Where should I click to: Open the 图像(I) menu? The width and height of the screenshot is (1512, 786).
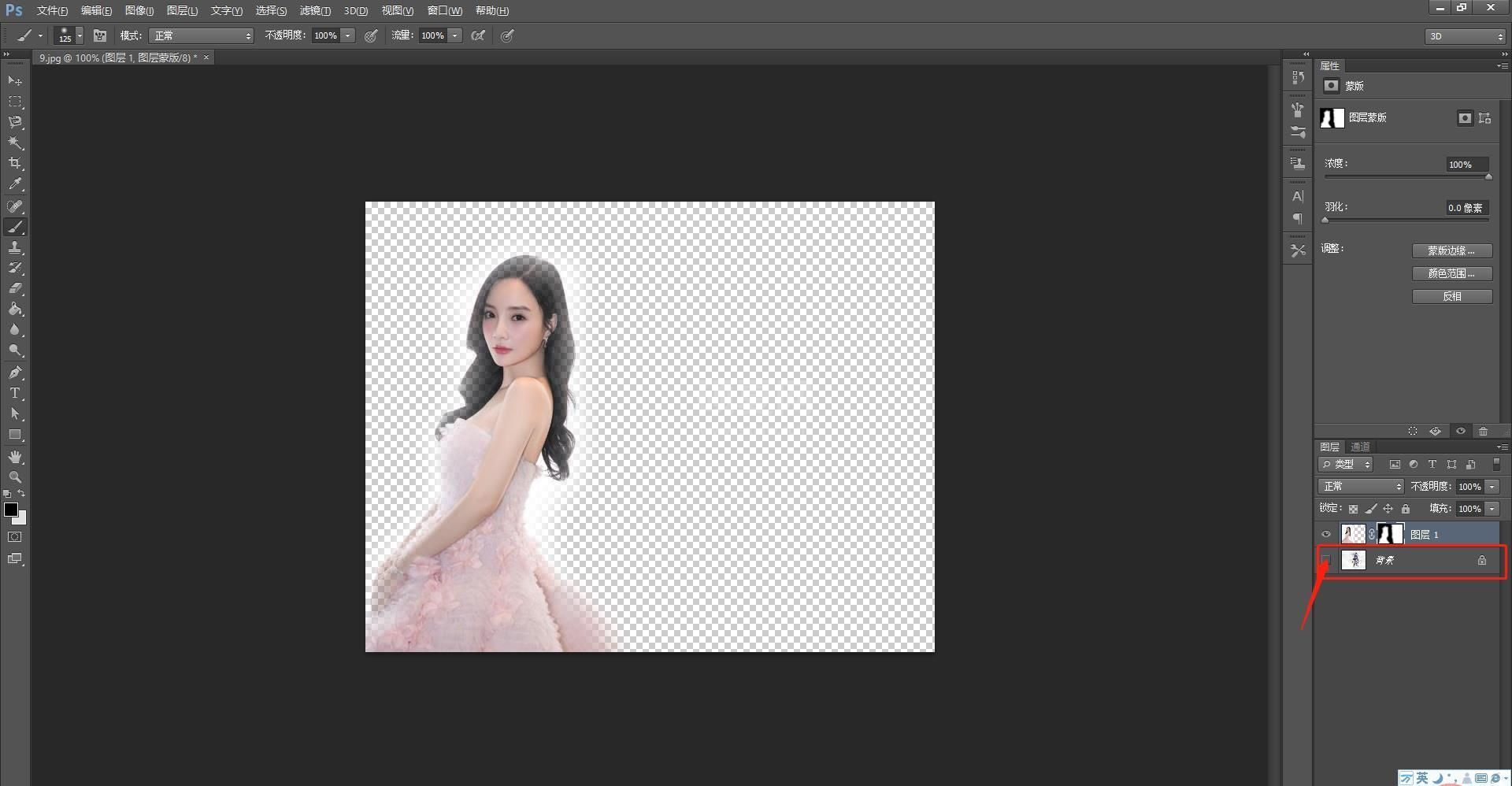click(139, 10)
